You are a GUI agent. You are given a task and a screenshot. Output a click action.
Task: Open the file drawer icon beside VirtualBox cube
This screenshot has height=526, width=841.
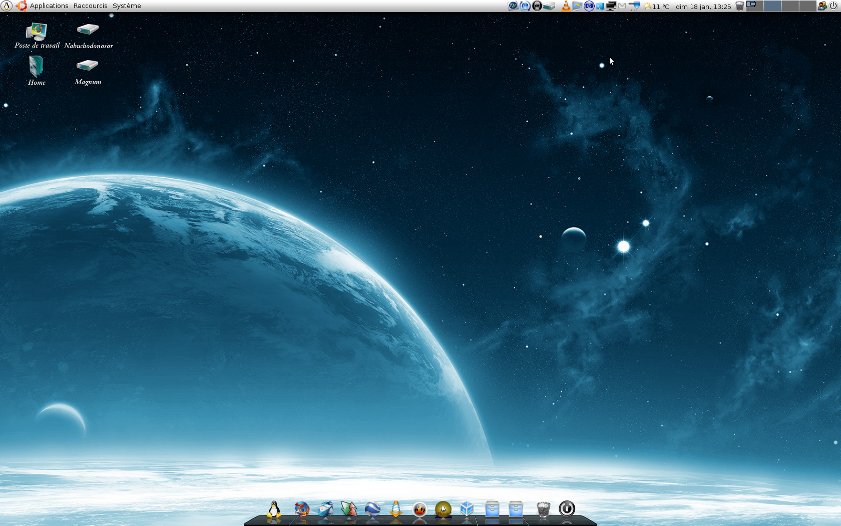coord(492,509)
